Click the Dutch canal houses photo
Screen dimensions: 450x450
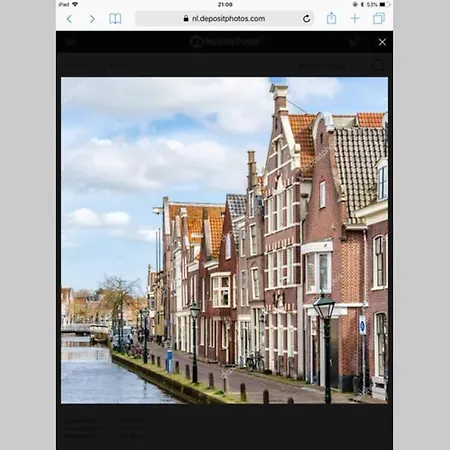(x=224, y=240)
